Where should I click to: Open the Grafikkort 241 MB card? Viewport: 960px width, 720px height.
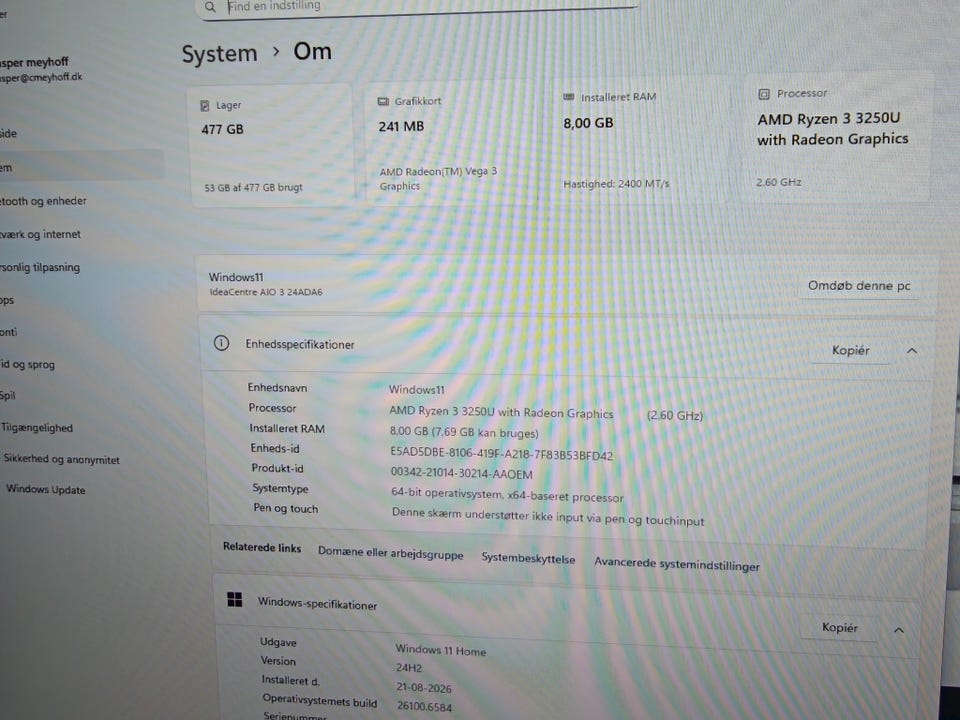[452, 142]
